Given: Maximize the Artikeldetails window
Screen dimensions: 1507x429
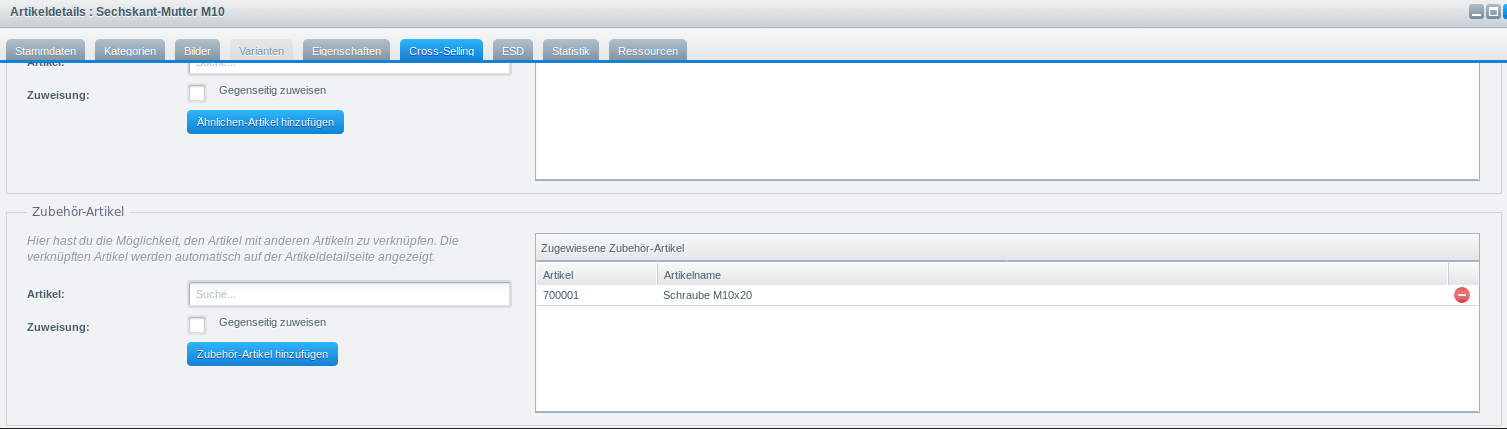Looking at the screenshot, I should (1492, 12).
